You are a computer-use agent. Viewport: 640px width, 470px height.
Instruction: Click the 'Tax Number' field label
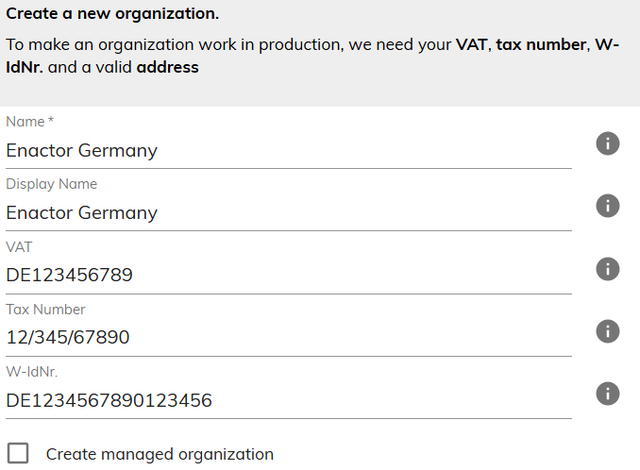pyautogui.click(x=45, y=309)
